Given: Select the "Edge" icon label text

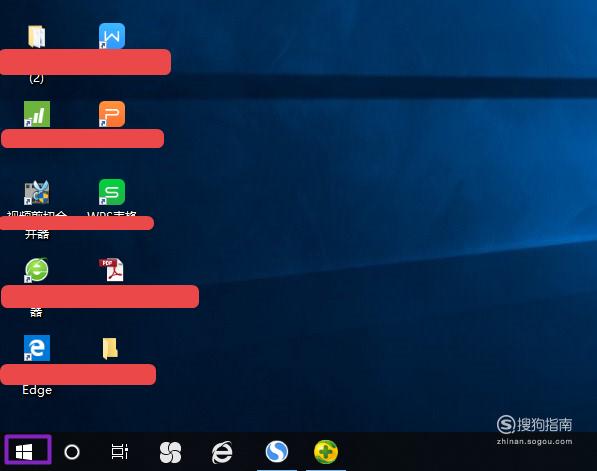Looking at the screenshot, I should (x=37, y=390).
